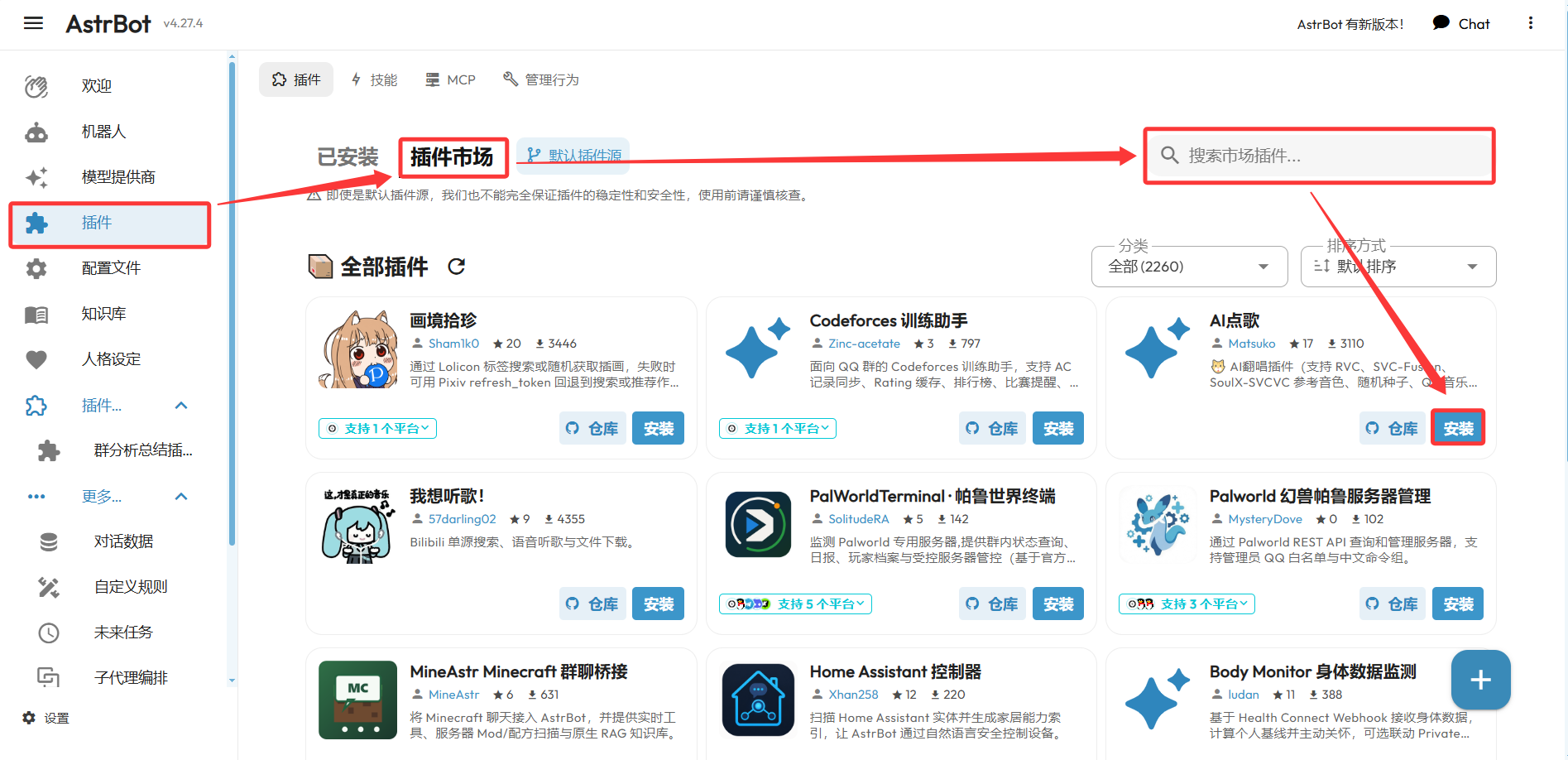Click the 我想听歌! plugin avatar
1568x760 pixels.
(x=357, y=525)
